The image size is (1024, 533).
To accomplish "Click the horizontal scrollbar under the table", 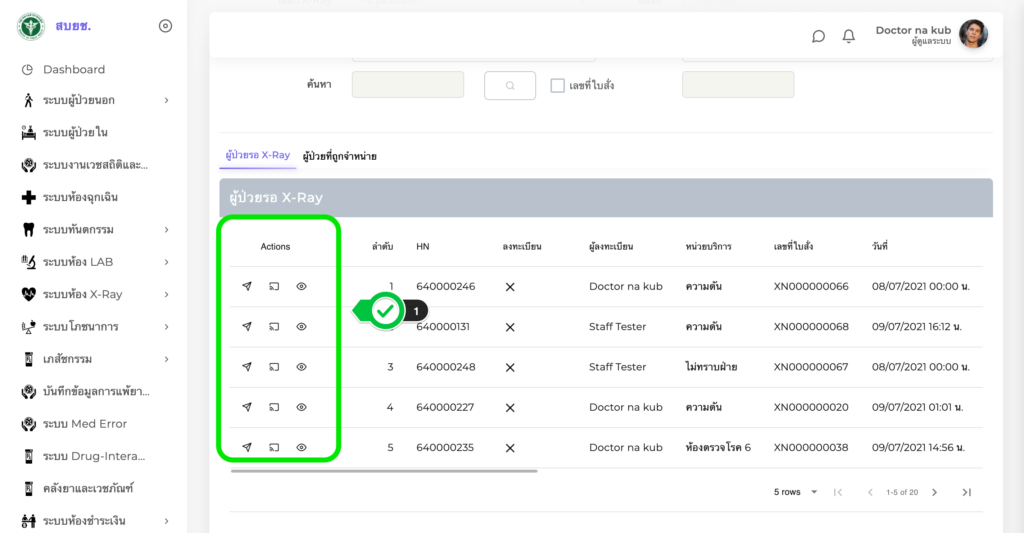I will click(x=384, y=471).
